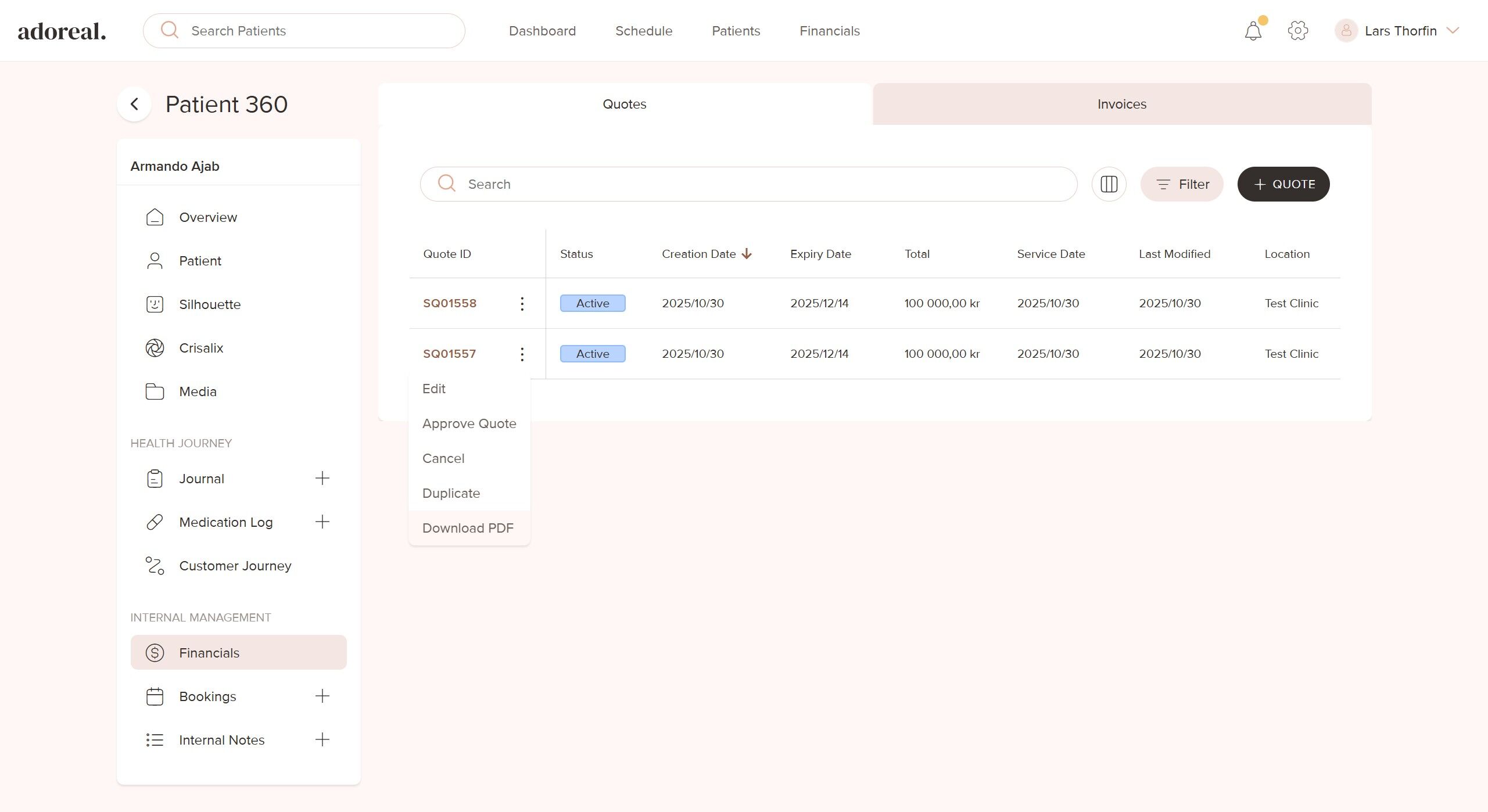Add a new Booking plus icon
Image resolution: width=1488 pixels, height=812 pixels.
pyautogui.click(x=322, y=696)
